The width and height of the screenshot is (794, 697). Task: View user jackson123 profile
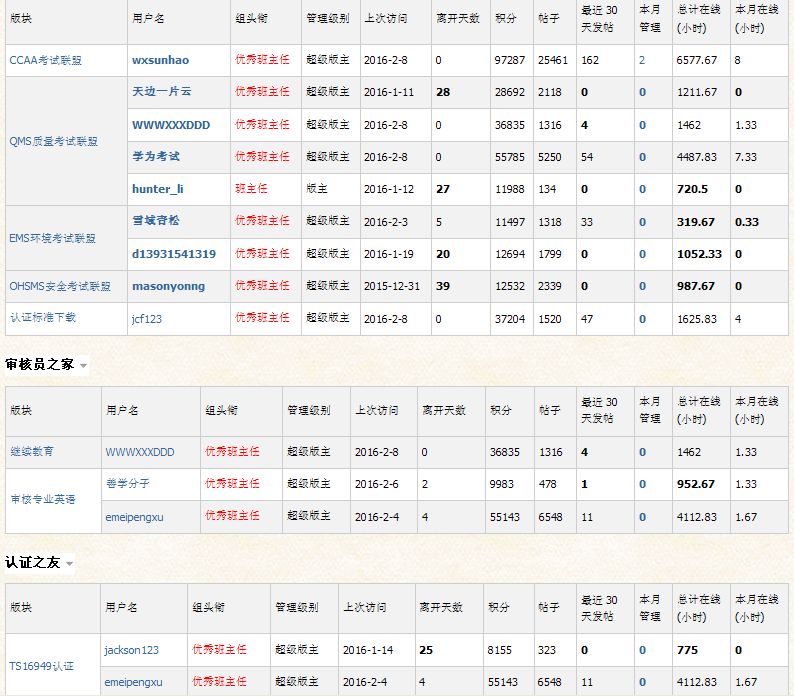coord(132,650)
